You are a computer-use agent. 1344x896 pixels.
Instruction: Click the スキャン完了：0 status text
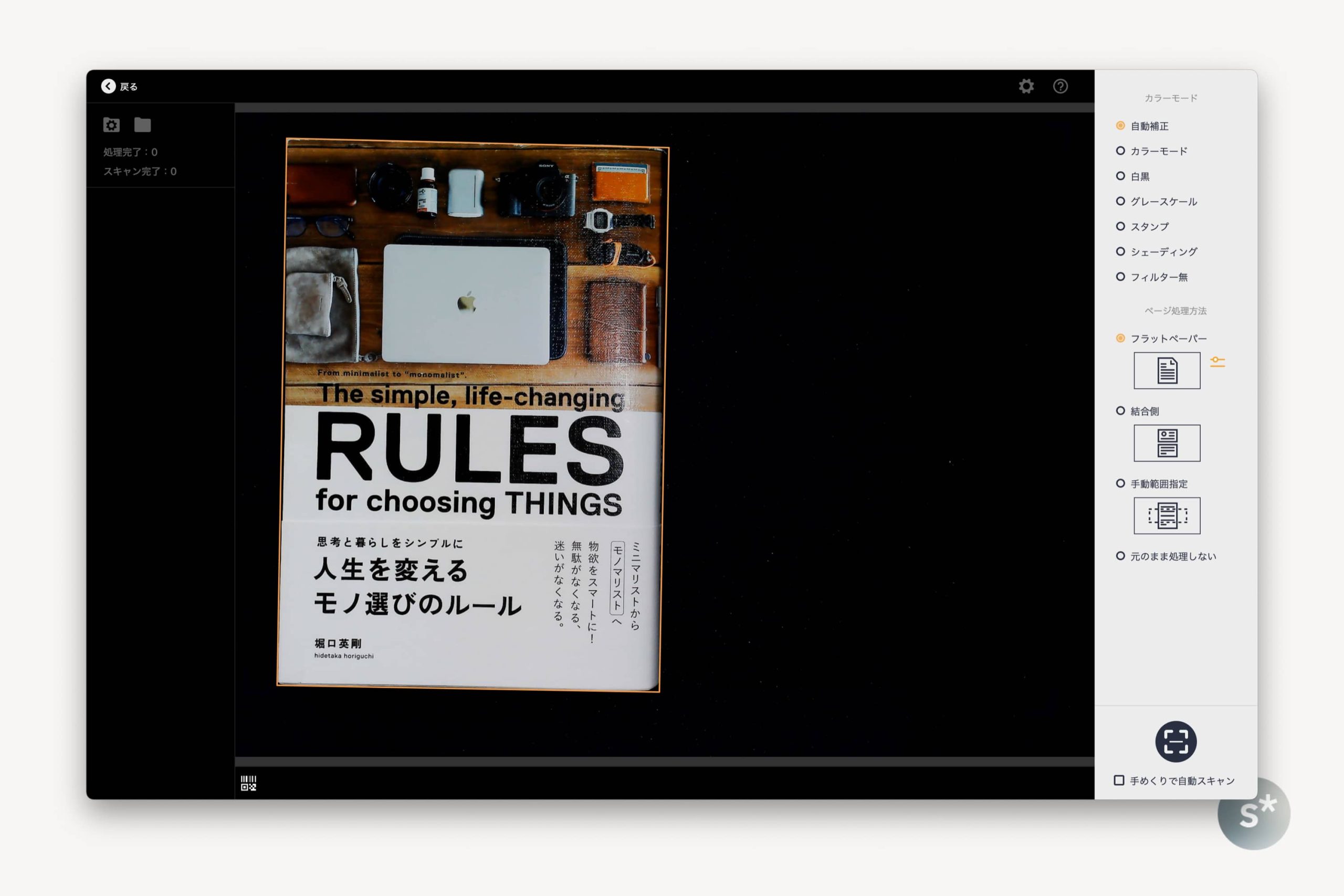click(140, 172)
